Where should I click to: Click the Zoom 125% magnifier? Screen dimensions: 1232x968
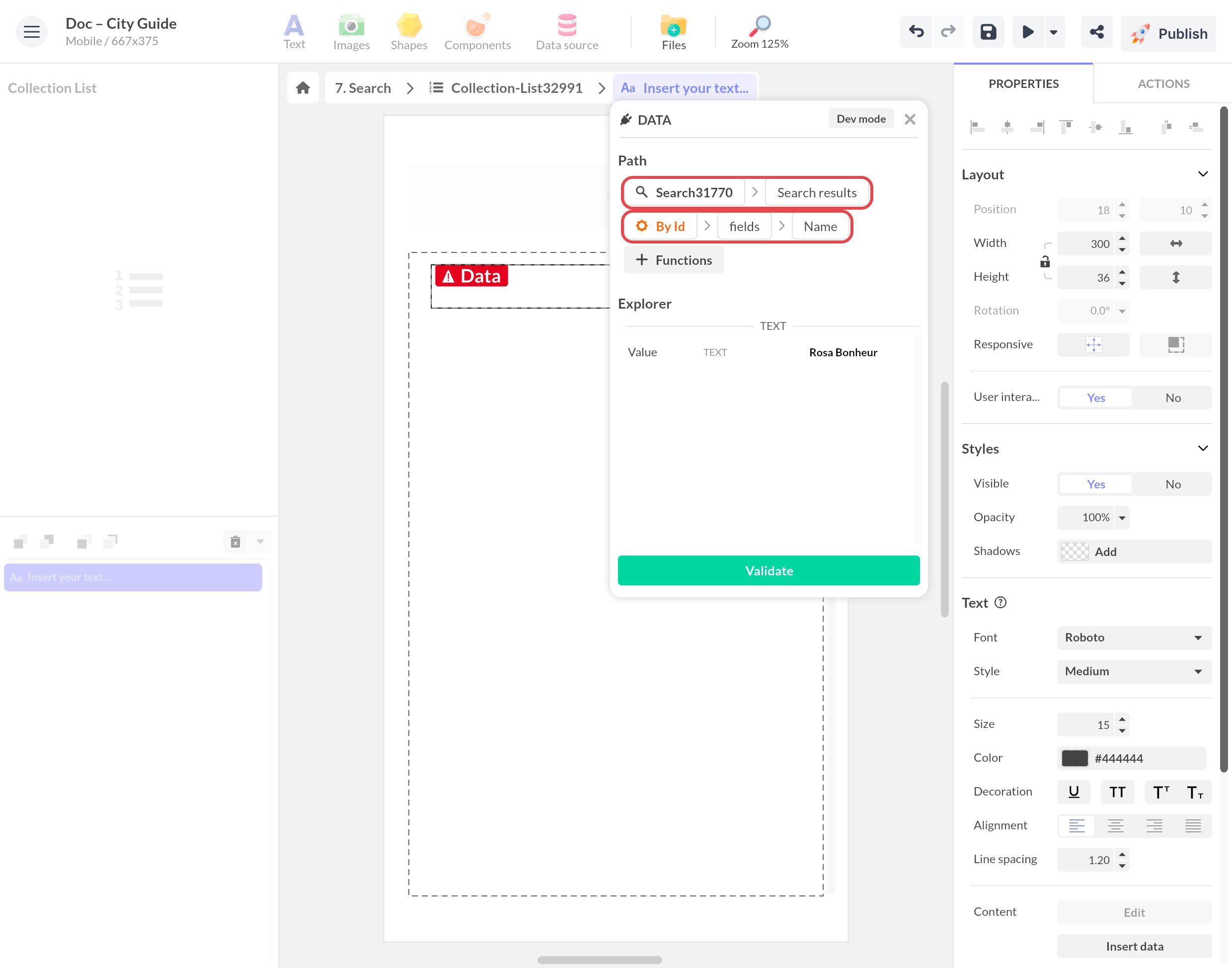tap(760, 32)
